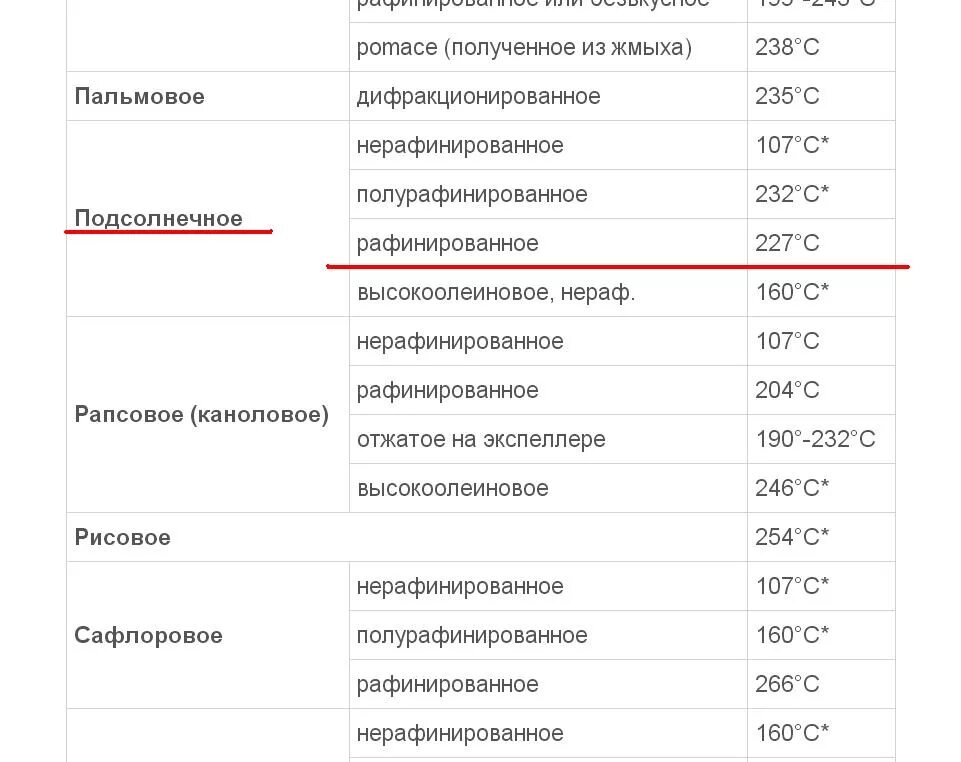The height and width of the screenshot is (762, 961).
Task: Select рафинированное beside the 227°C value
Action: tap(447, 243)
